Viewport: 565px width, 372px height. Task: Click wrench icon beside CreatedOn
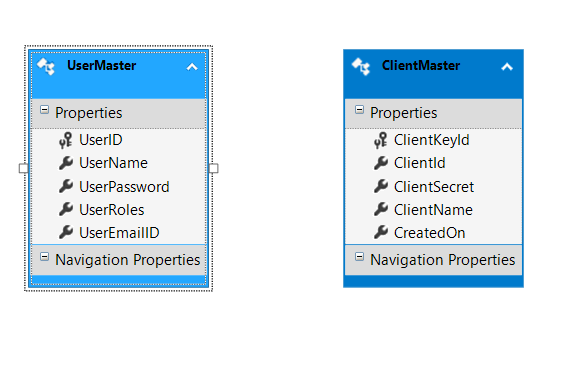[381, 232]
